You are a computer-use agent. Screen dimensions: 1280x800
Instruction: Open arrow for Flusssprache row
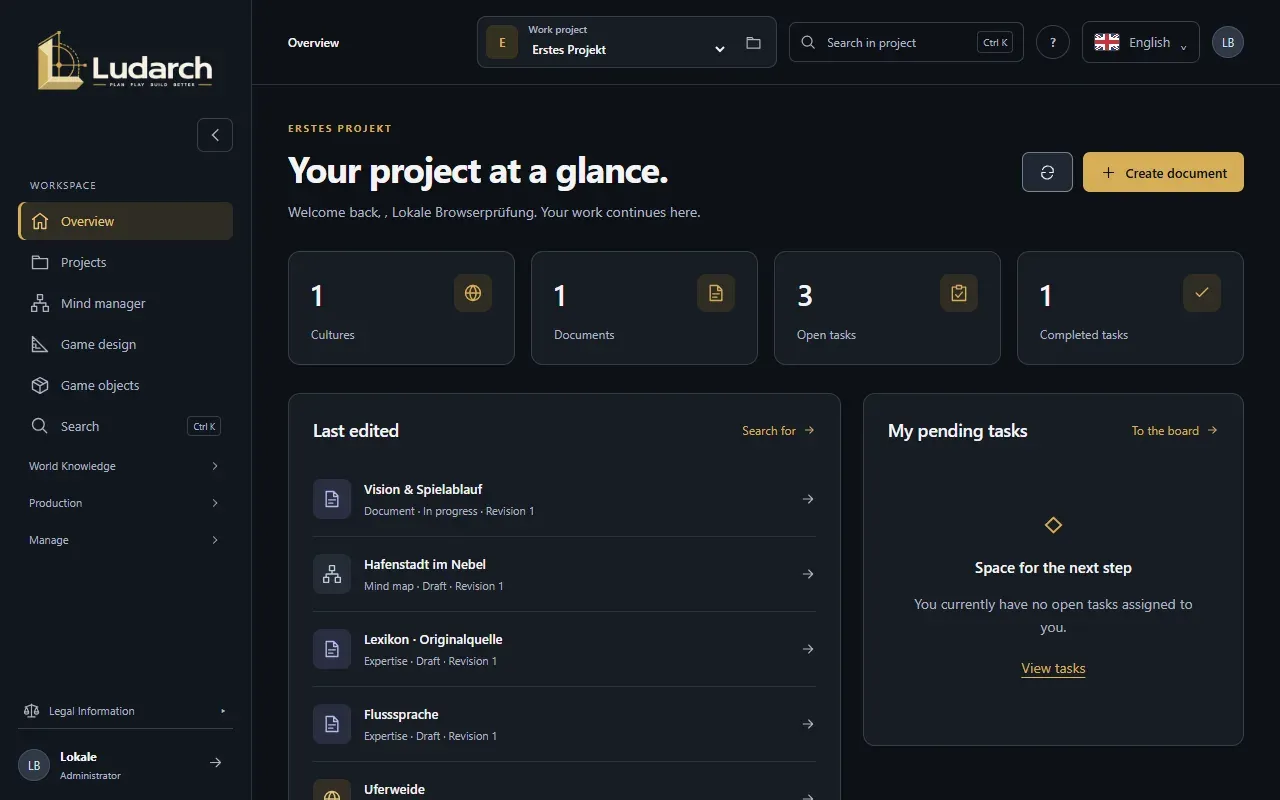[x=808, y=724]
